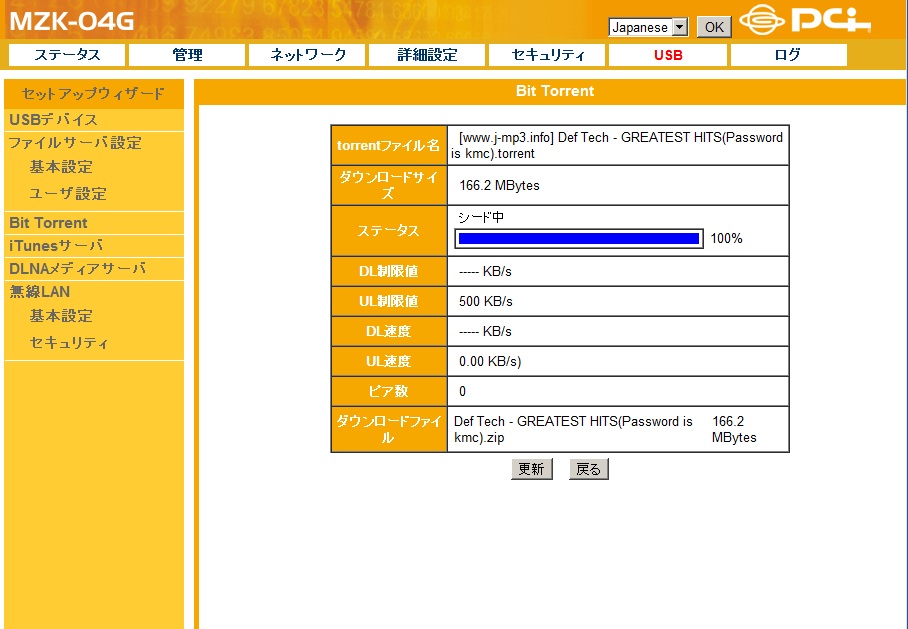Open the Japanese language dropdown

pos(648,27)
